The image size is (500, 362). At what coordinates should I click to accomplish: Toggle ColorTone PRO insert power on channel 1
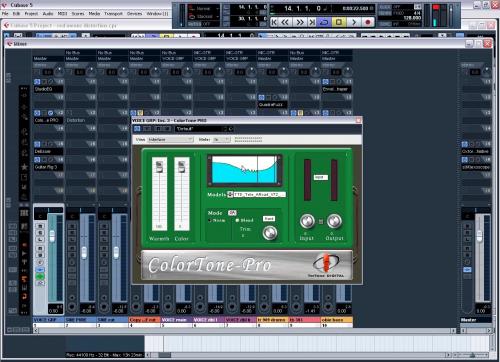coord(37,113)
